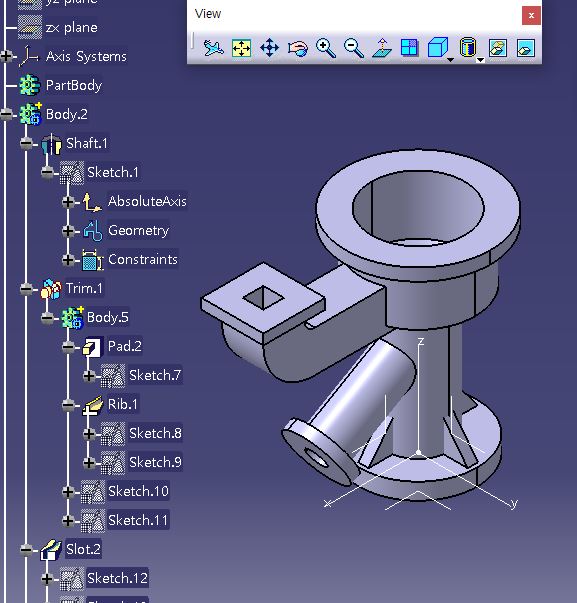Select the Slot.2 label

tap(83, 549)
